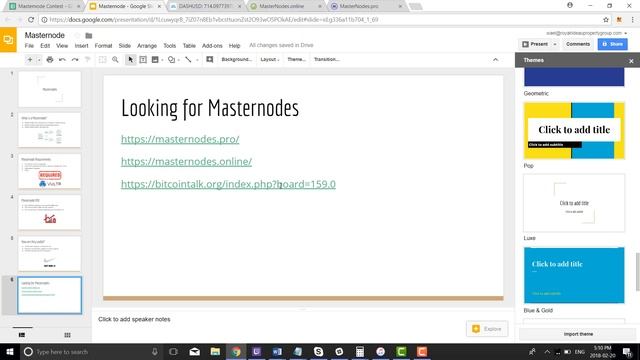Open the new slide layout dropdown arrow
The width and height of the screenshot is (640, 360).
click(39, 60)
